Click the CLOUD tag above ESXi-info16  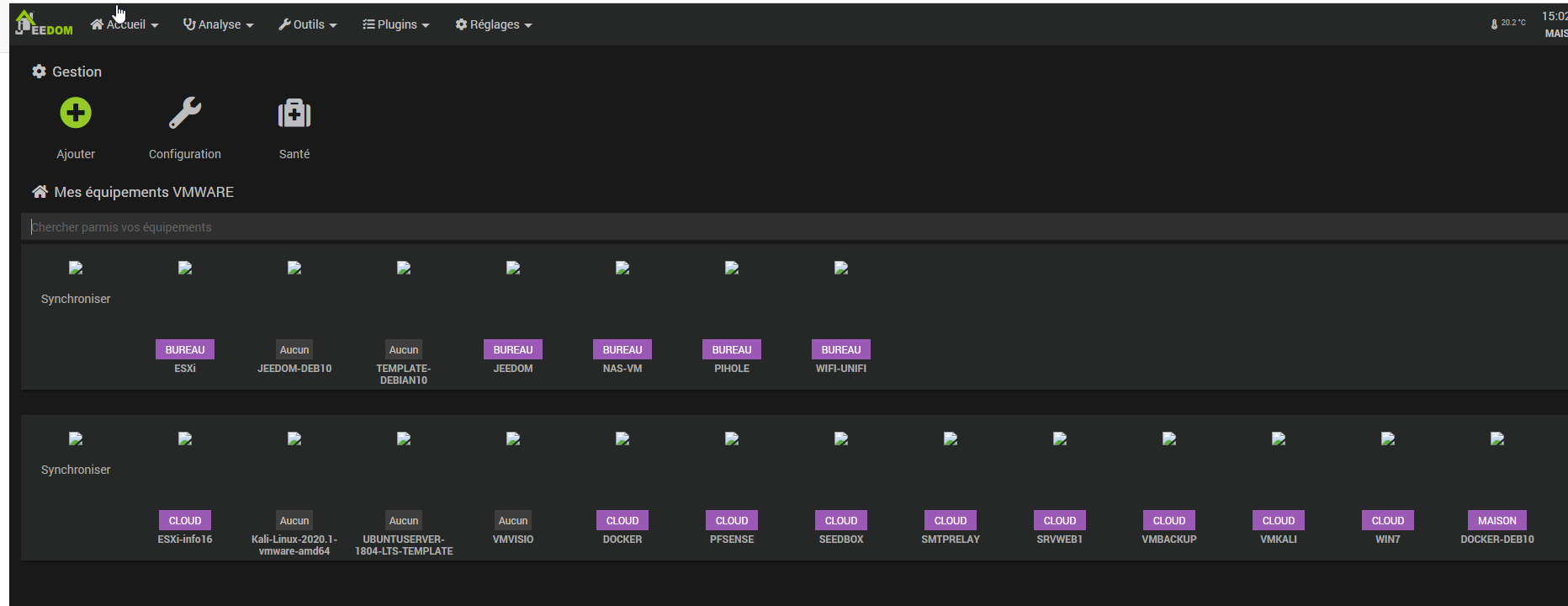185,520
